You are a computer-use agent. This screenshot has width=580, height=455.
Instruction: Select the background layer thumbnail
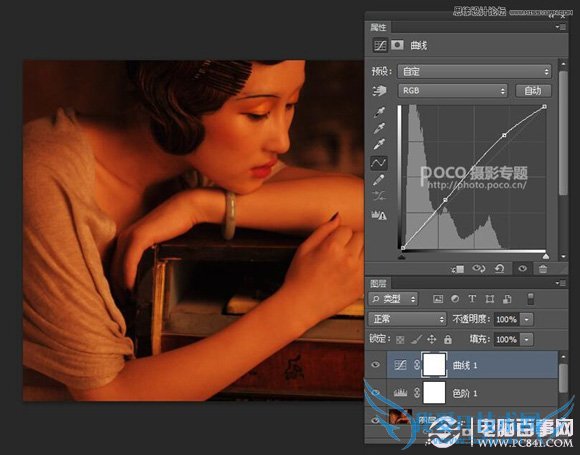pos(400,417)
